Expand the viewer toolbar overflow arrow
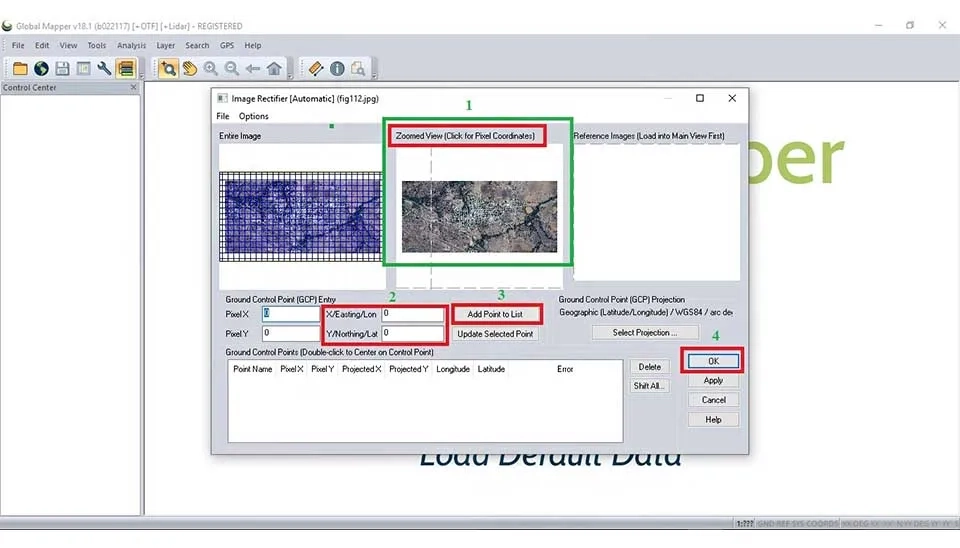 (290, 75)
